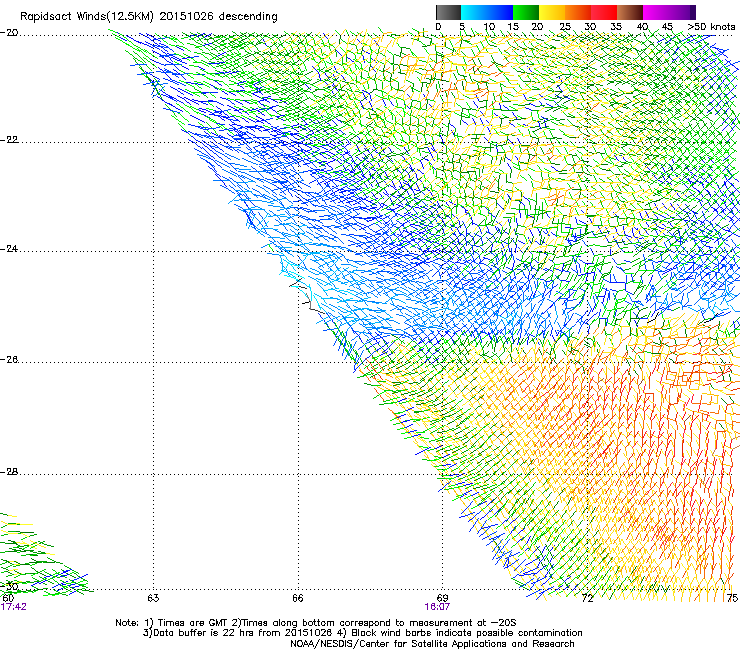Viewport: 740px width, 650px height.
Task: Select the green 15–20 knots legend swatch
Action: (x=526, y=12)
